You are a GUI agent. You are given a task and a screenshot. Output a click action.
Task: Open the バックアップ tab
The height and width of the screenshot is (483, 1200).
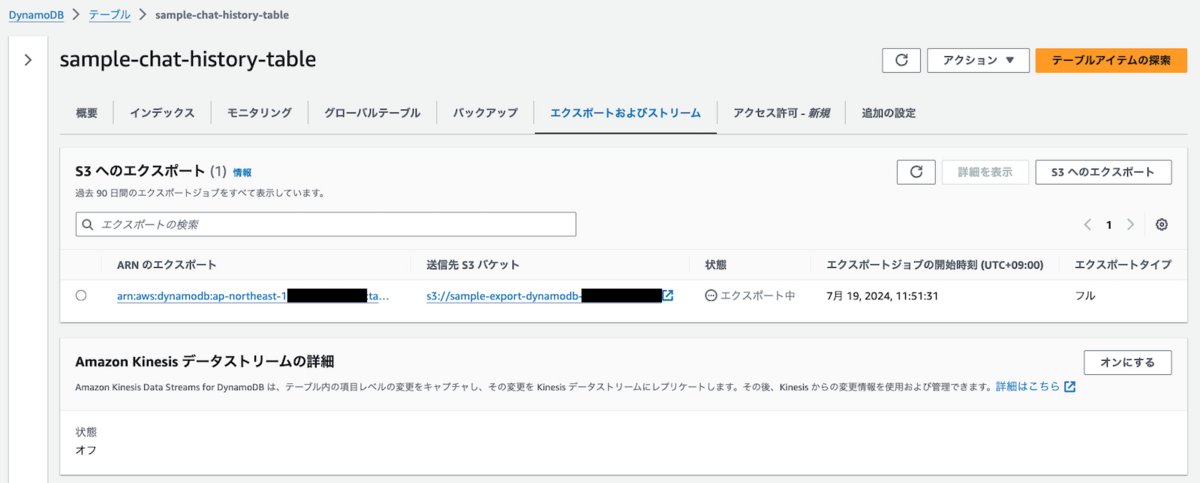tap(485, 113)
